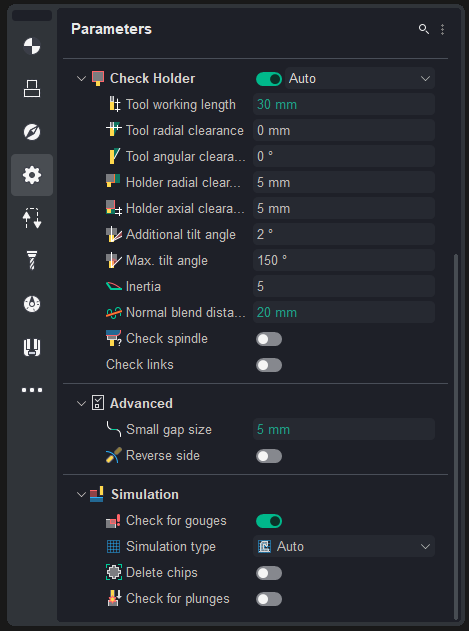Edit the Tool working length 30 mm field
Viewport: 469px width, 631px height.
coord(344,104)
